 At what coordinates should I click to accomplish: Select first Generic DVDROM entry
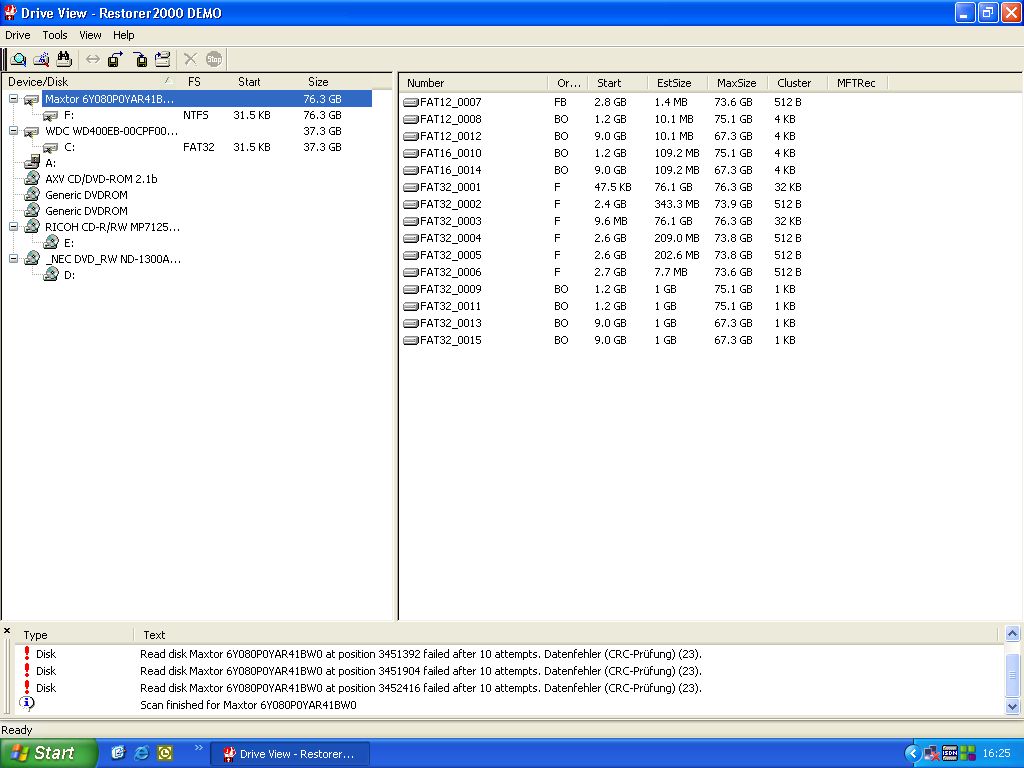point(86,195)
